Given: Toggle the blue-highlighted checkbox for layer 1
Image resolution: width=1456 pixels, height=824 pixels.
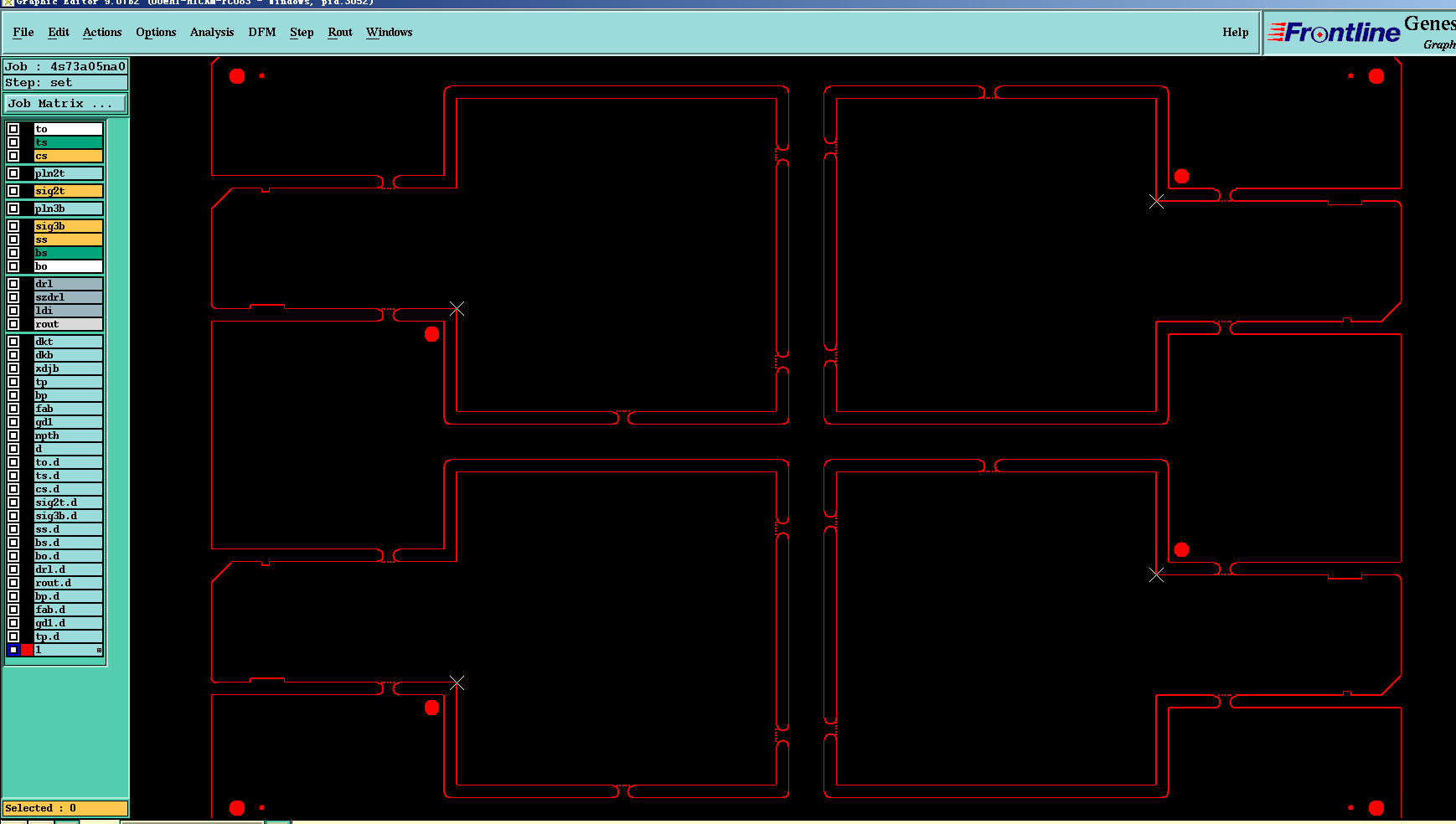Looking at the screenshot, I should coord(13,650).
